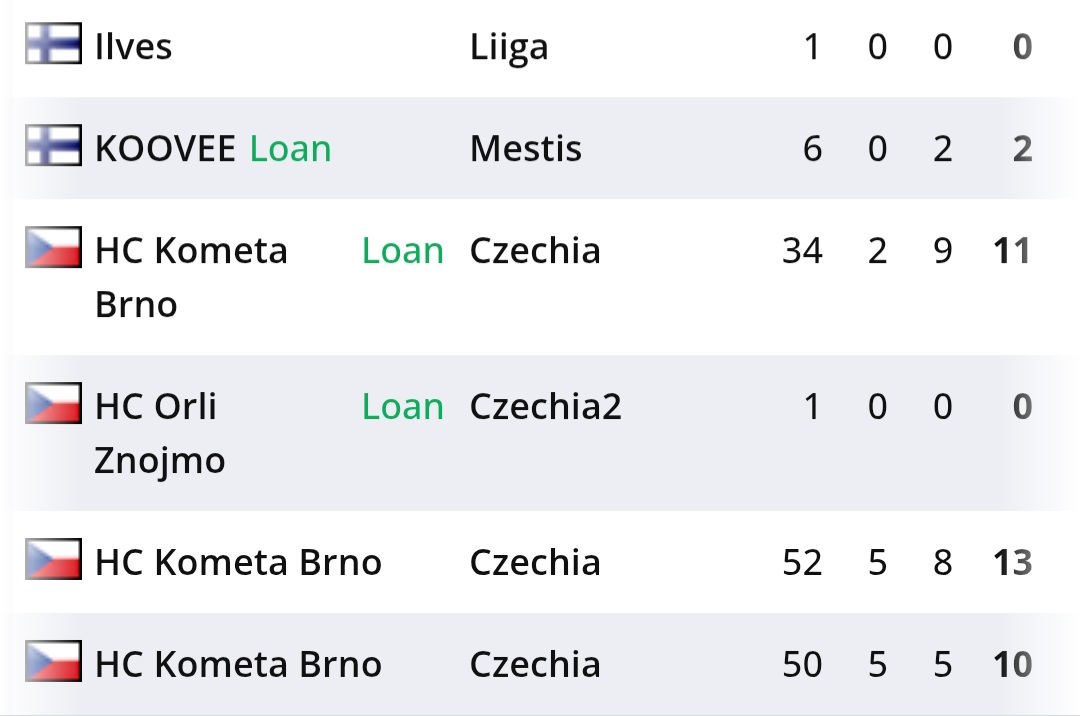This screenshot has width=1080, height=716.
Task: Click the Mestis league name
Action: (x=526, y=149)
